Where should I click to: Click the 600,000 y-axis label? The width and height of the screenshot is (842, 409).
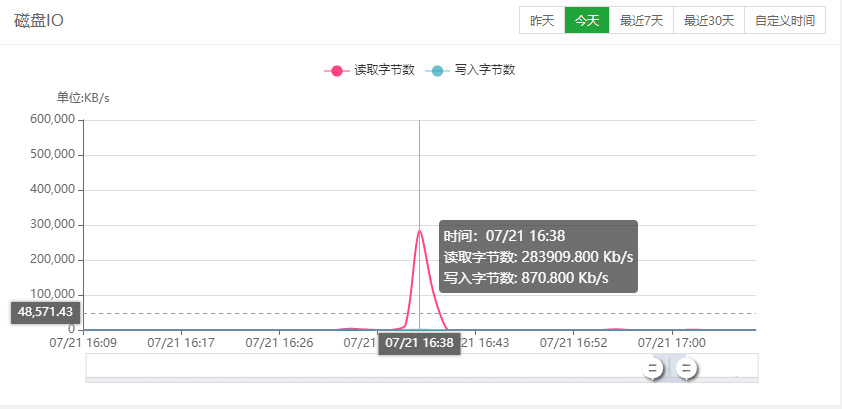click(x=53, y=120)
